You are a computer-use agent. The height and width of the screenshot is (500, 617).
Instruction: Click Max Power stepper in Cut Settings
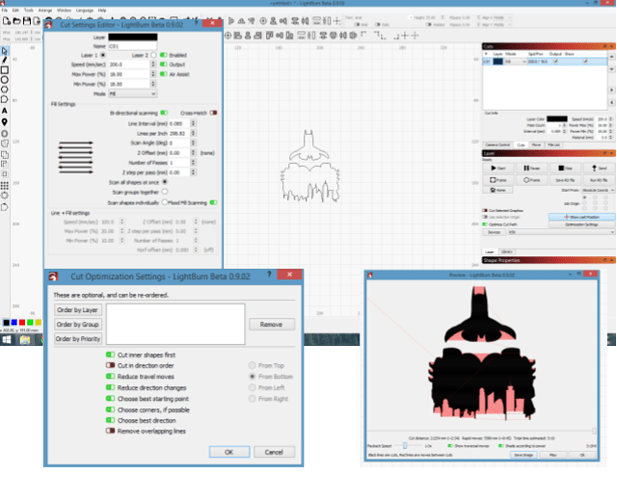coord(153,74)
